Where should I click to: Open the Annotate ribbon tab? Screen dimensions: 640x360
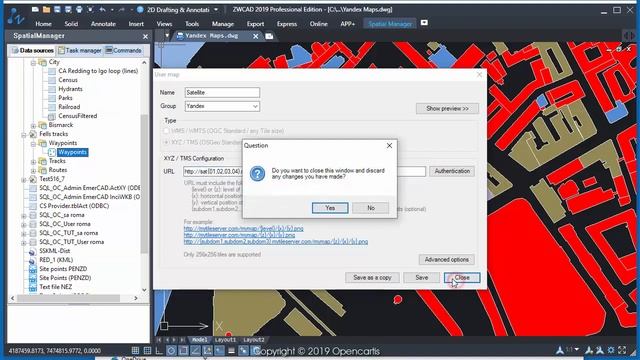click(103, 24)
